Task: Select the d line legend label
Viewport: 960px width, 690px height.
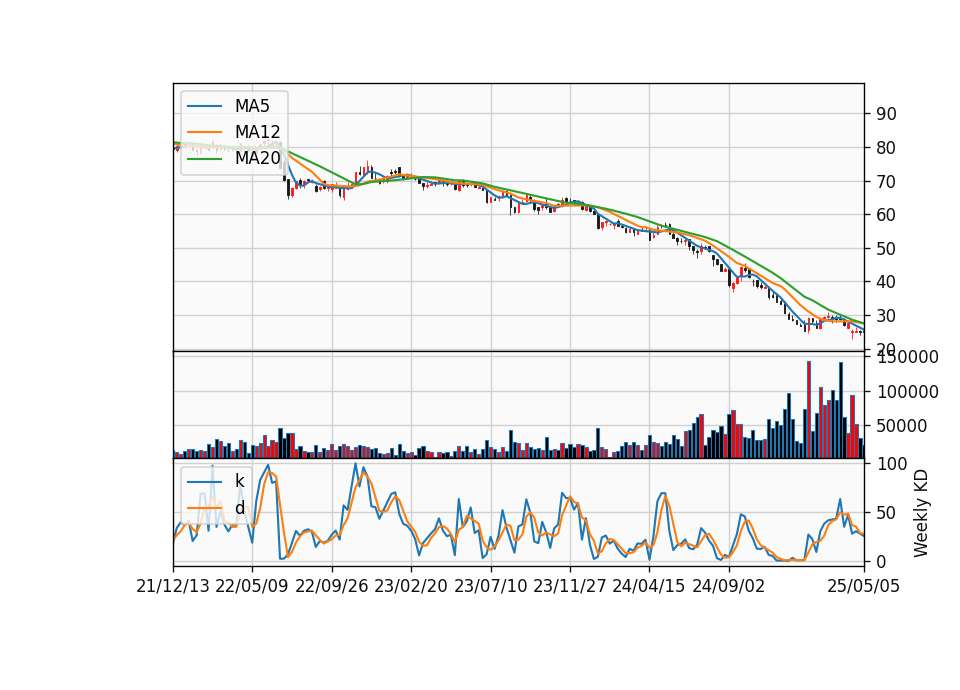Action: tap(239, 508)
